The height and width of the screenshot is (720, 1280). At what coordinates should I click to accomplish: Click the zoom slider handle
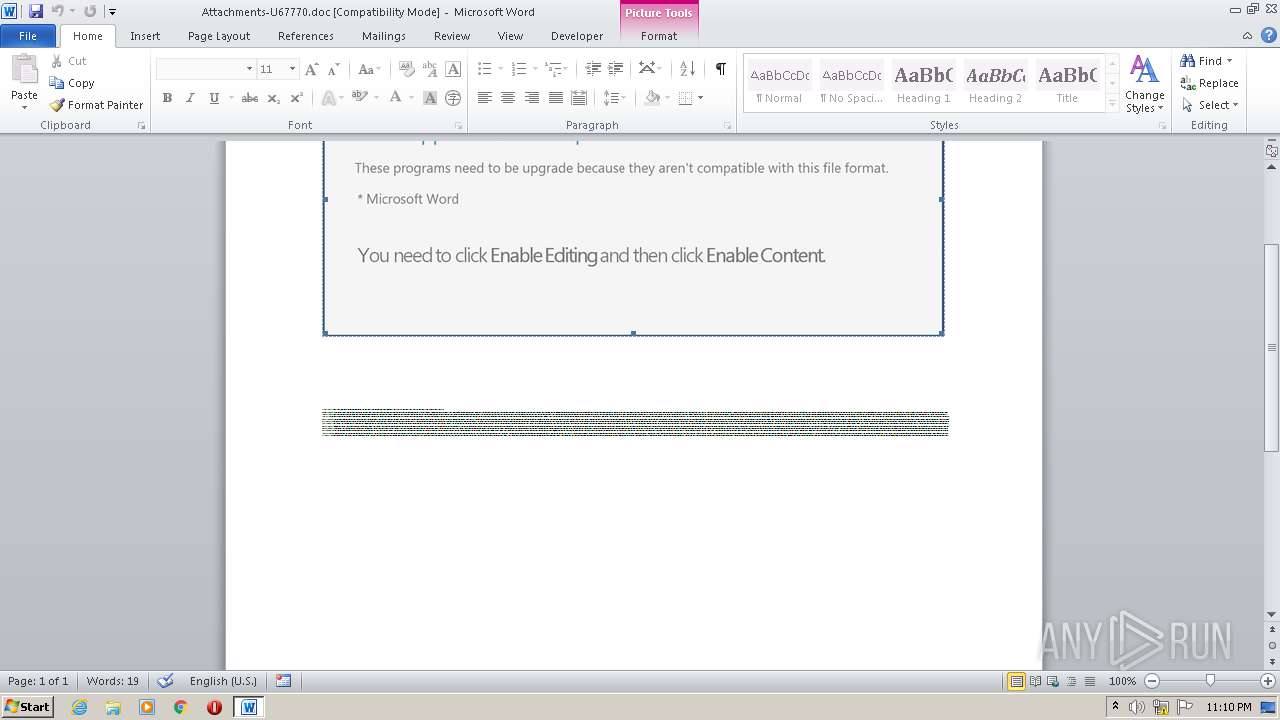[x=1210, y=681]
